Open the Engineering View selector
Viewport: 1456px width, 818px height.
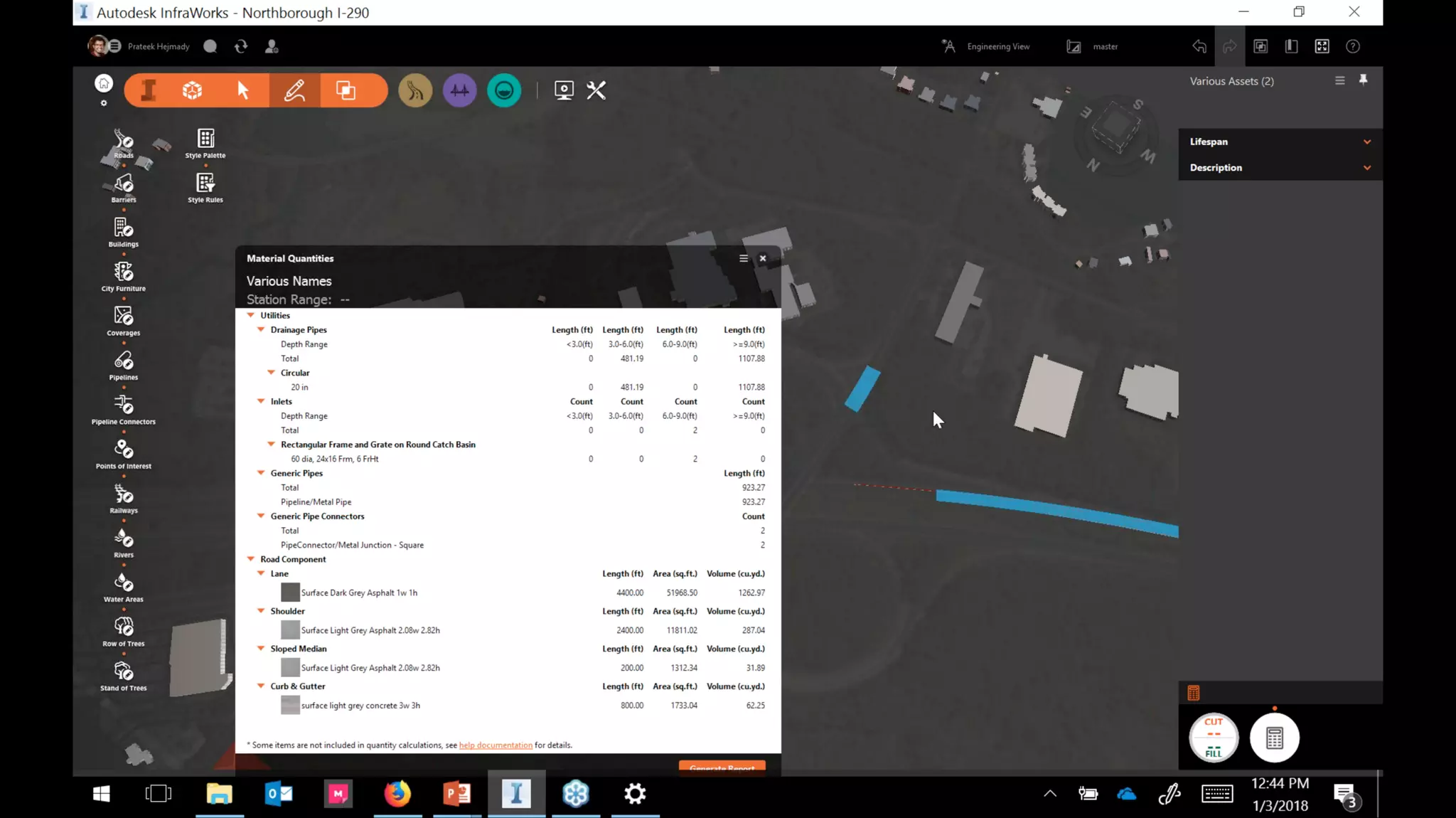coord(986,46)
